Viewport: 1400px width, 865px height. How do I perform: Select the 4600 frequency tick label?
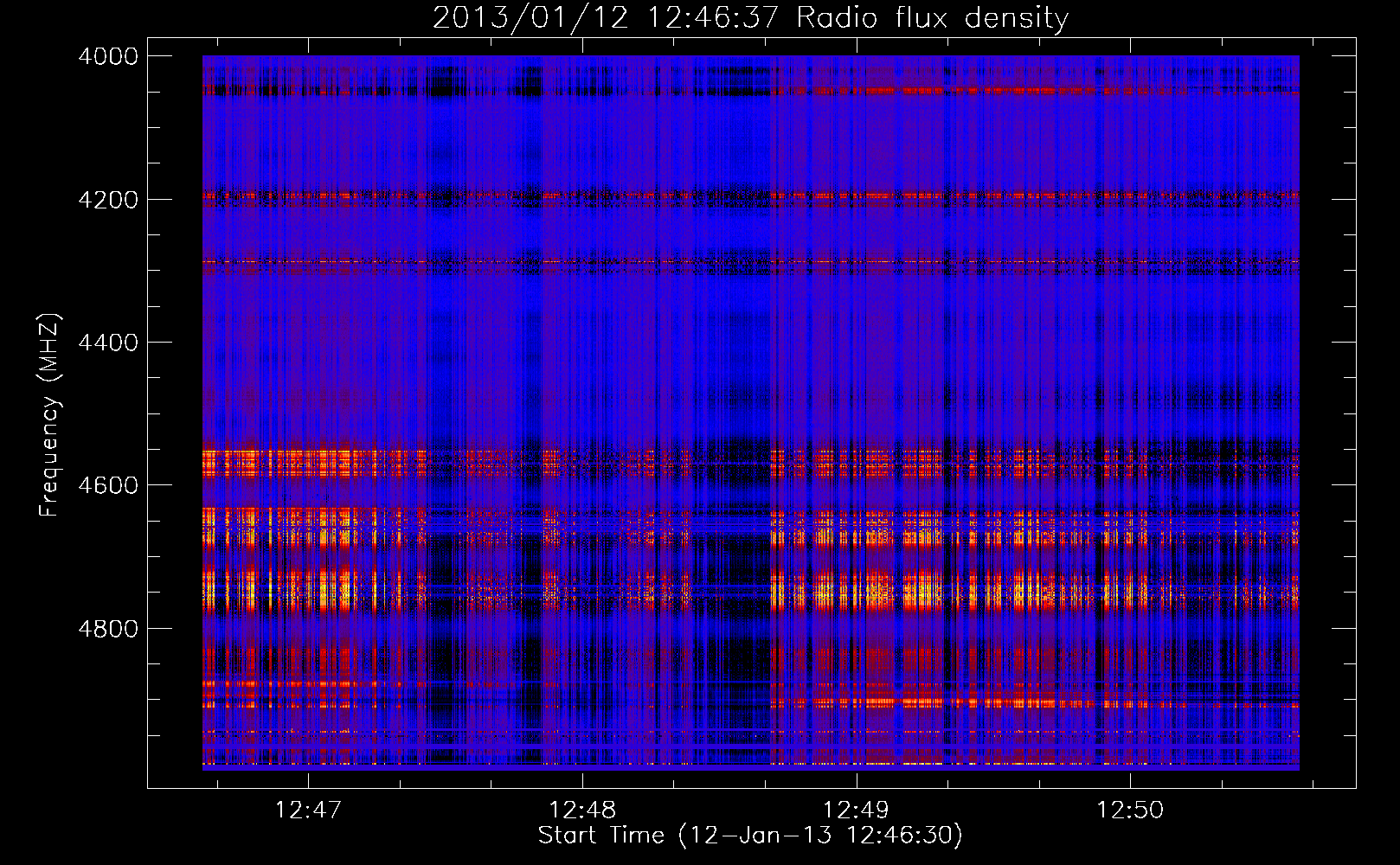108,485
